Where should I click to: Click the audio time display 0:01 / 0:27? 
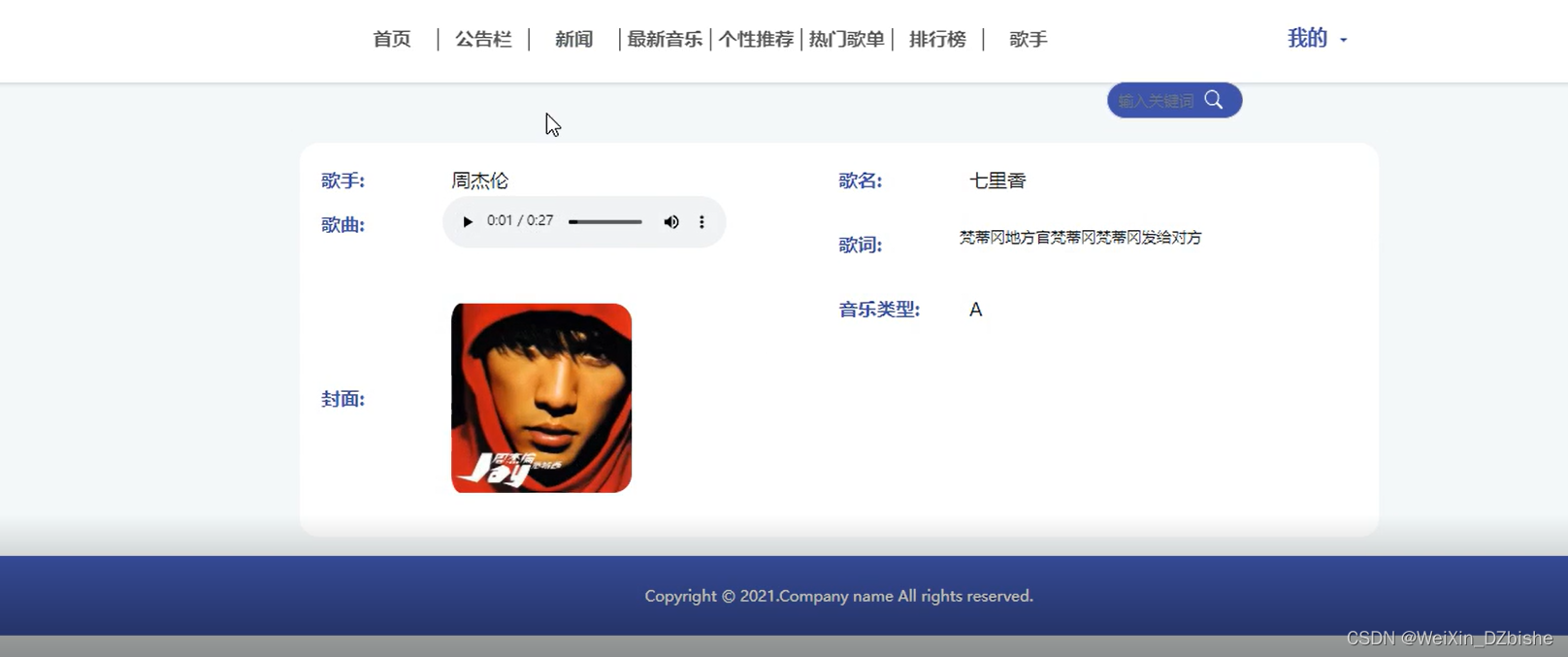[x=520, y=221]
